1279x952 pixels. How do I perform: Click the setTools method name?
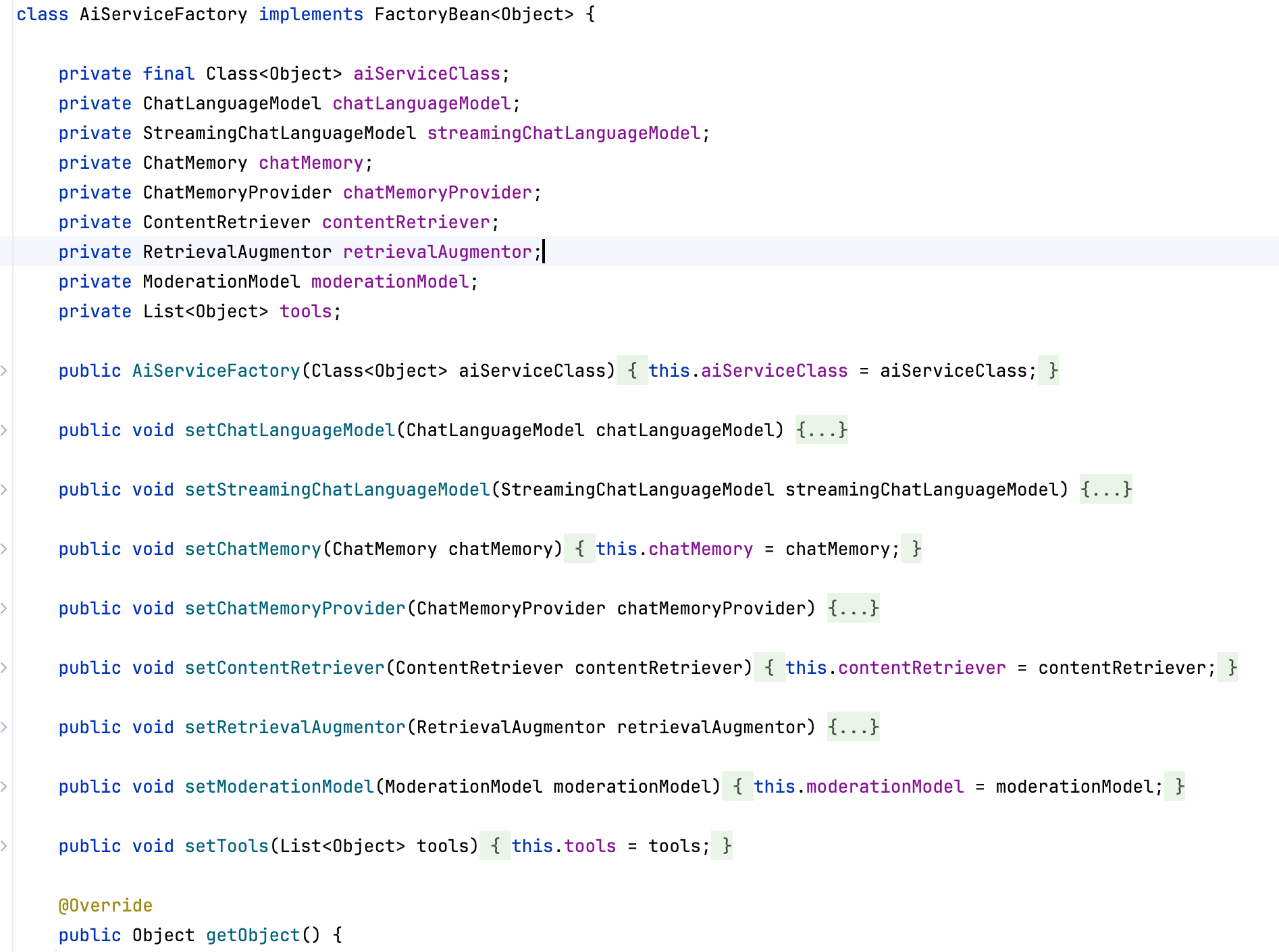[227, 846]
